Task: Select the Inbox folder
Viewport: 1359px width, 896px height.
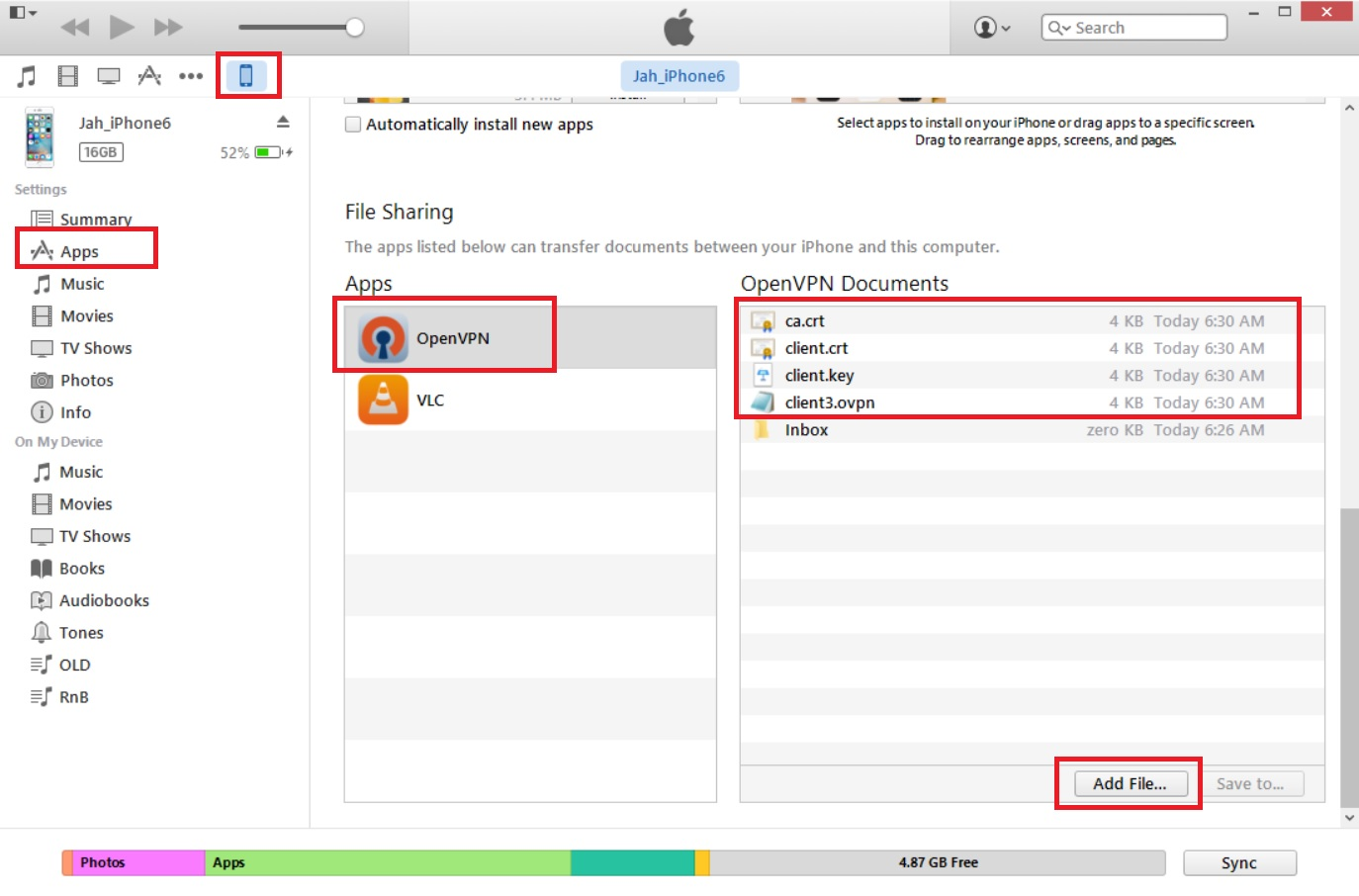Action: click(x=1032, y=429)
